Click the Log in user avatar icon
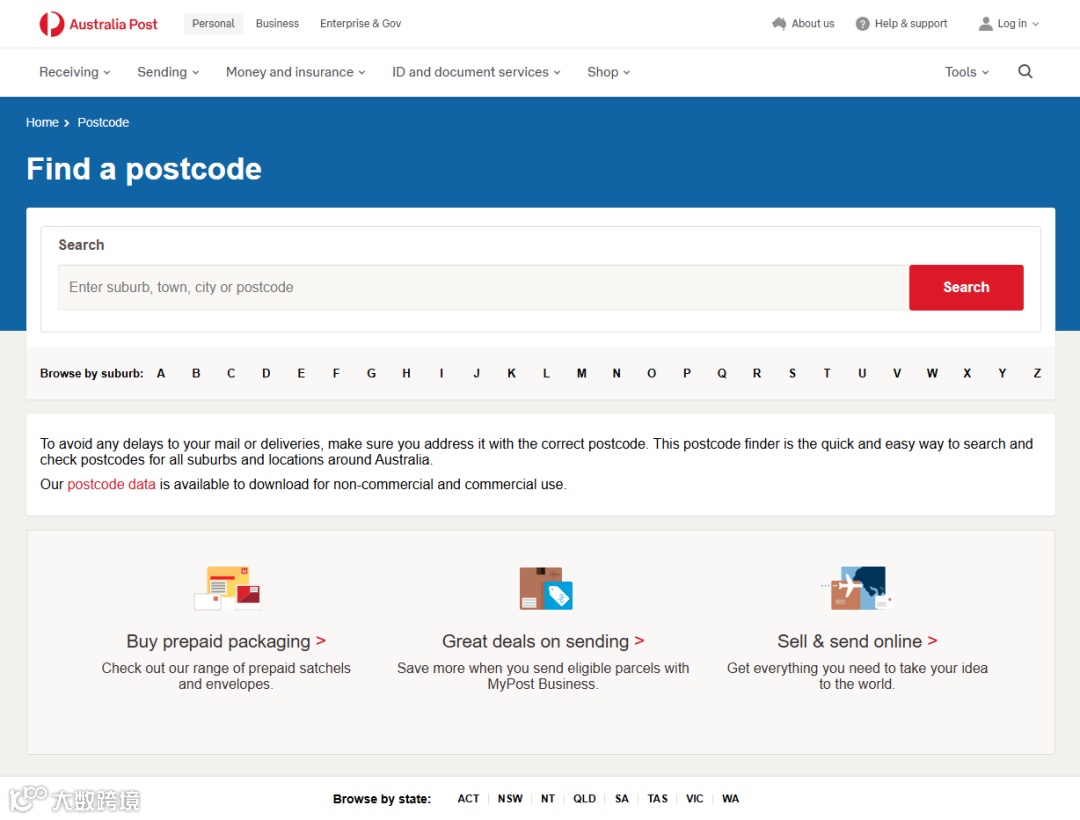This screenshot has width=1080, height=820. tap(986, 24)
